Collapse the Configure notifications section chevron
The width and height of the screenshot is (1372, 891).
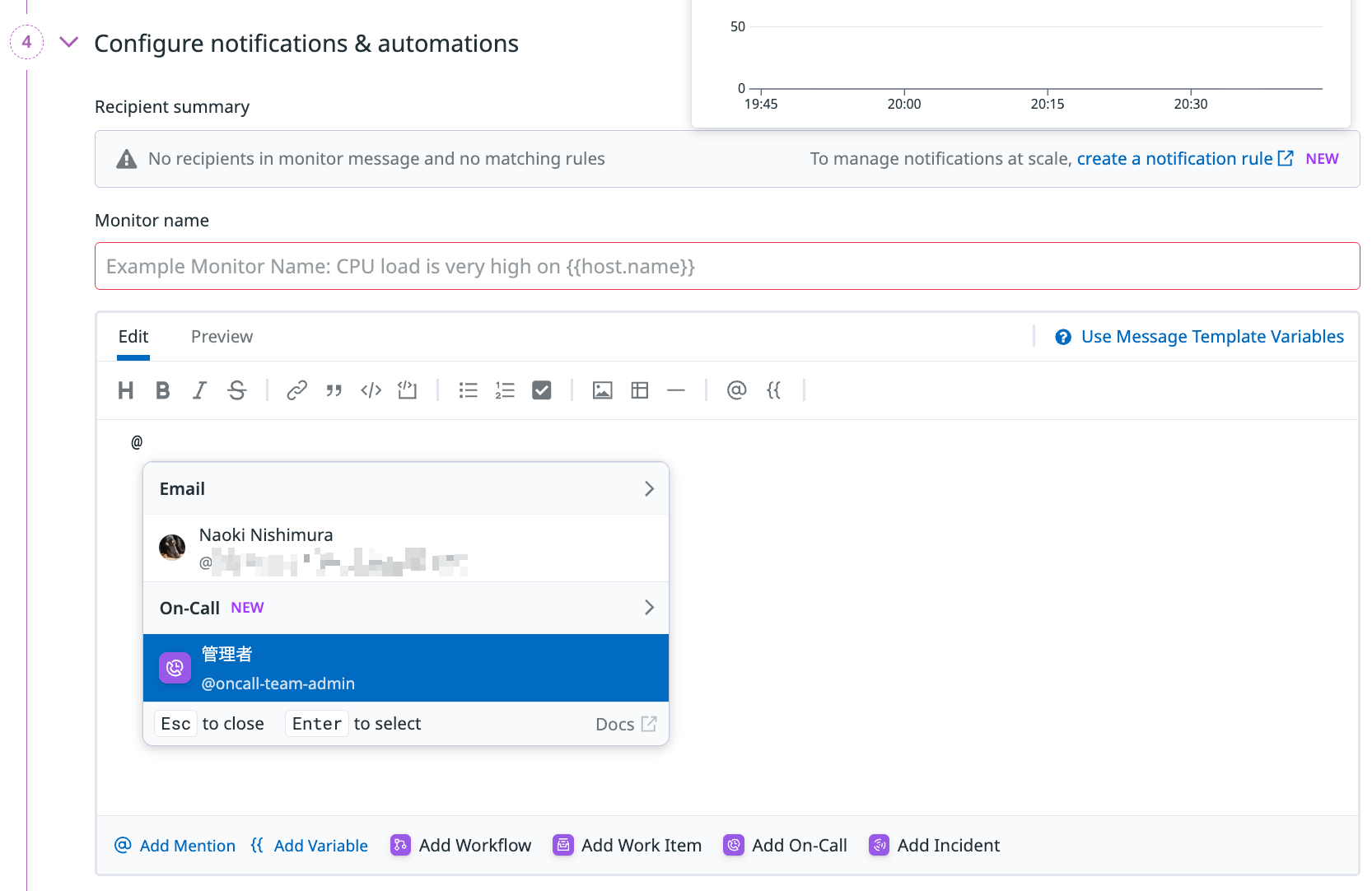(x=69, y=42)
